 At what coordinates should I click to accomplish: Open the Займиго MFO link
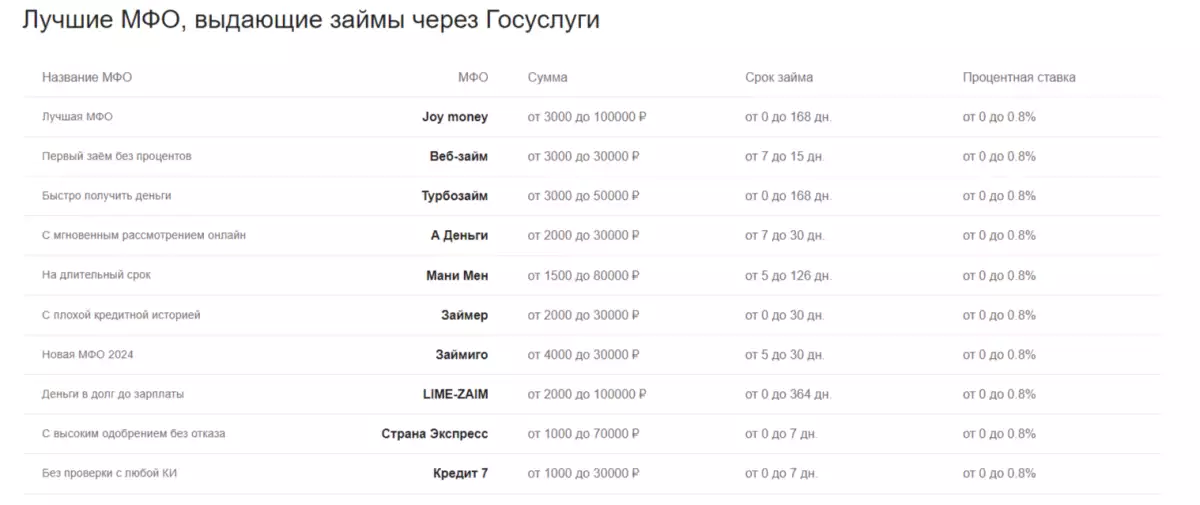coord(461,354)
